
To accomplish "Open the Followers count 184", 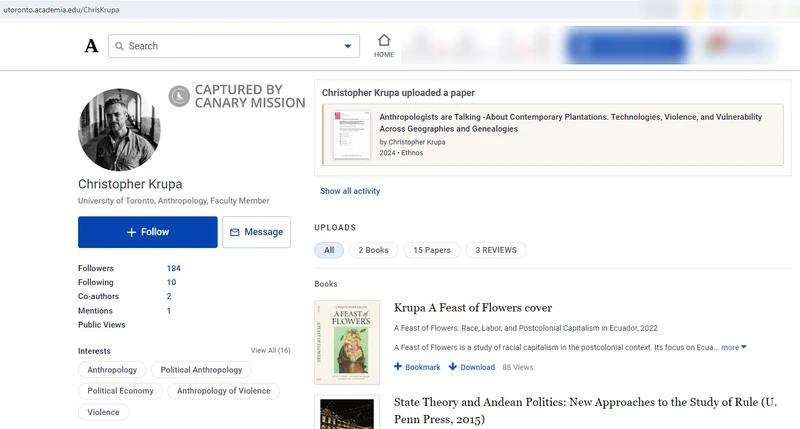I will [x=173, y=268].
